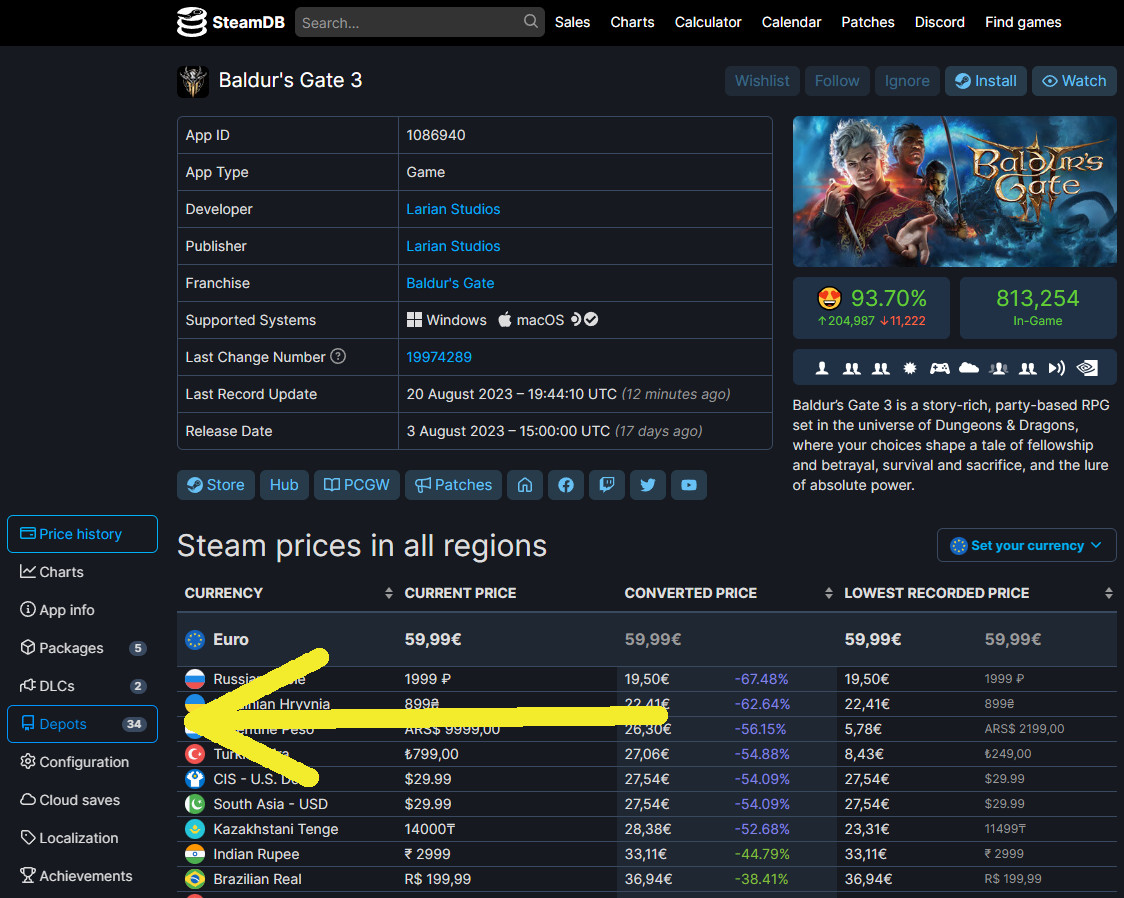Open the Twitter icon link

(x=647, y=485)
